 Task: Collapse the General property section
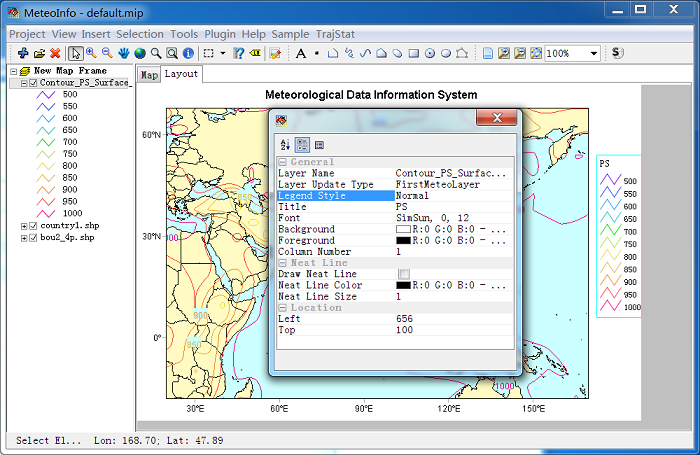(282, 162)
